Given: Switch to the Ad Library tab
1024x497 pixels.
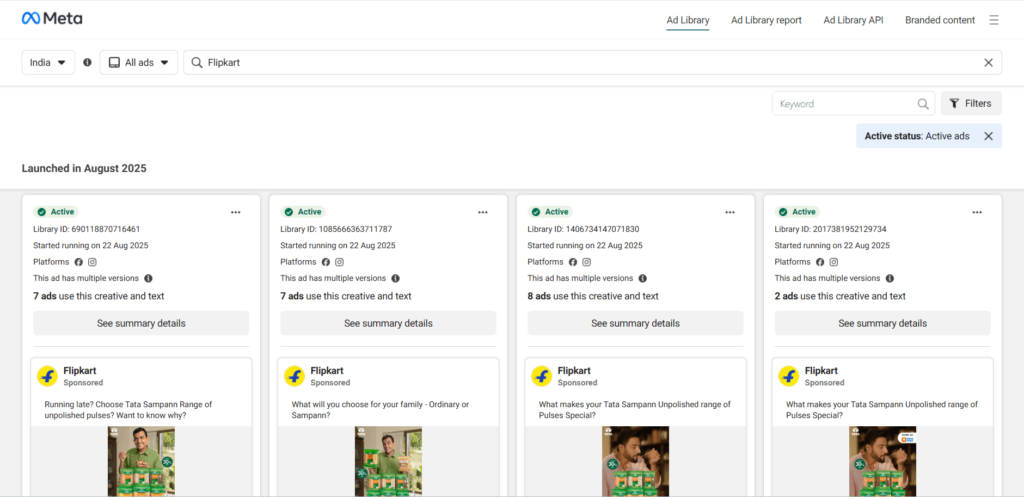Looking at the screenshot, I should pyautogui.click(x=688, y=20).
